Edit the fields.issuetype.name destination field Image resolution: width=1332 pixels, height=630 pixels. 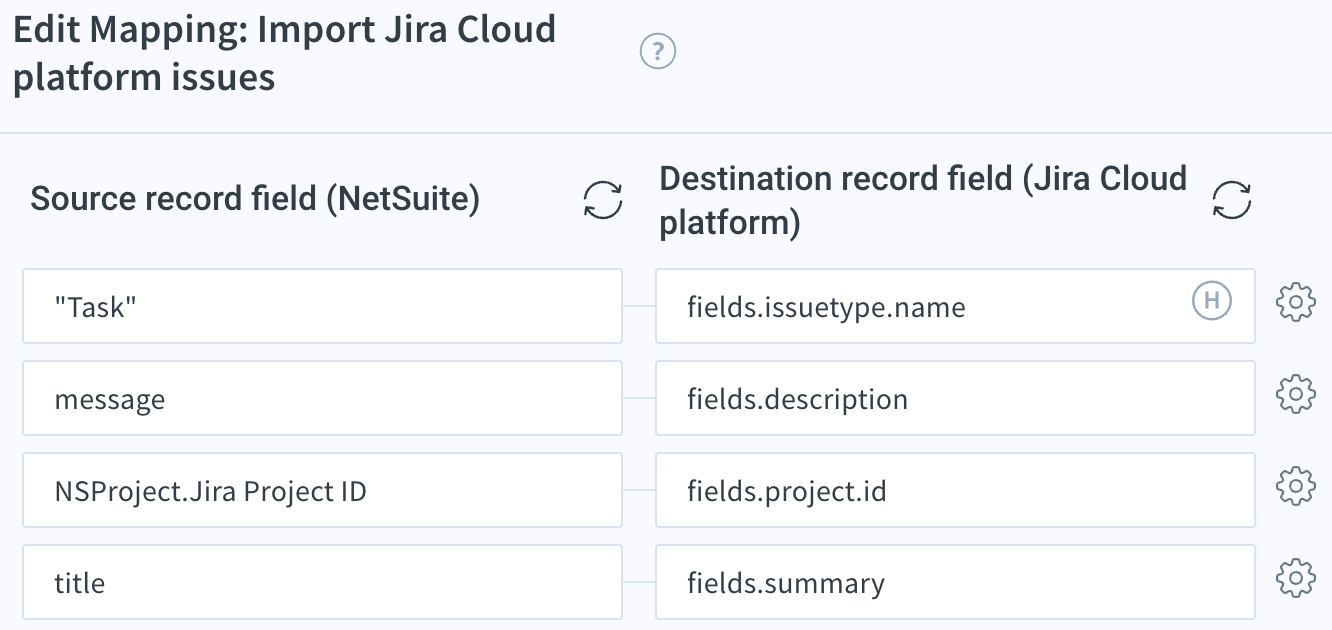(955, 306)
